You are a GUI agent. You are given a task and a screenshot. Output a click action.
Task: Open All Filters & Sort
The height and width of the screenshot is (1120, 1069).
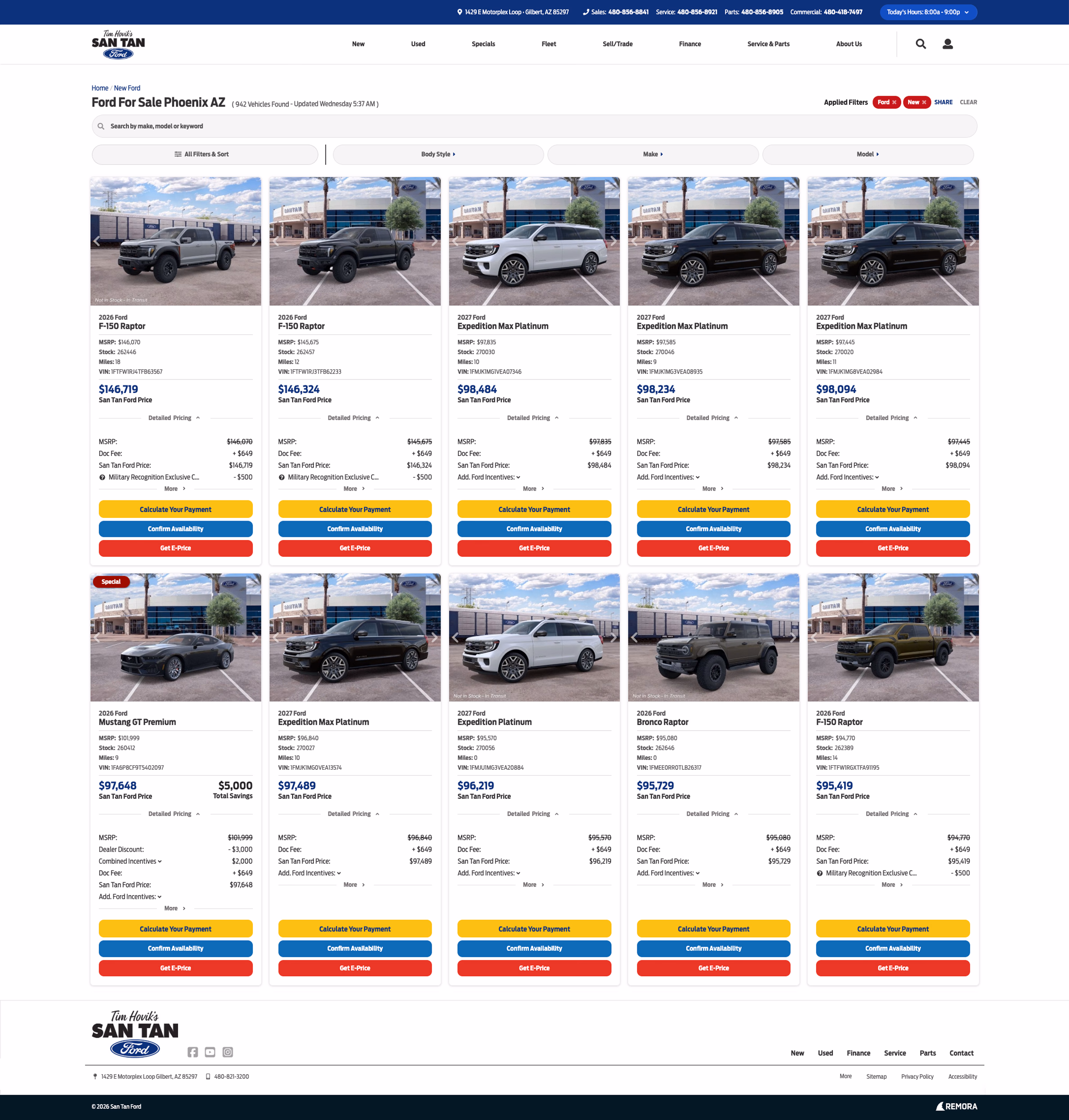pyautogui.click(x=205, y=154)
